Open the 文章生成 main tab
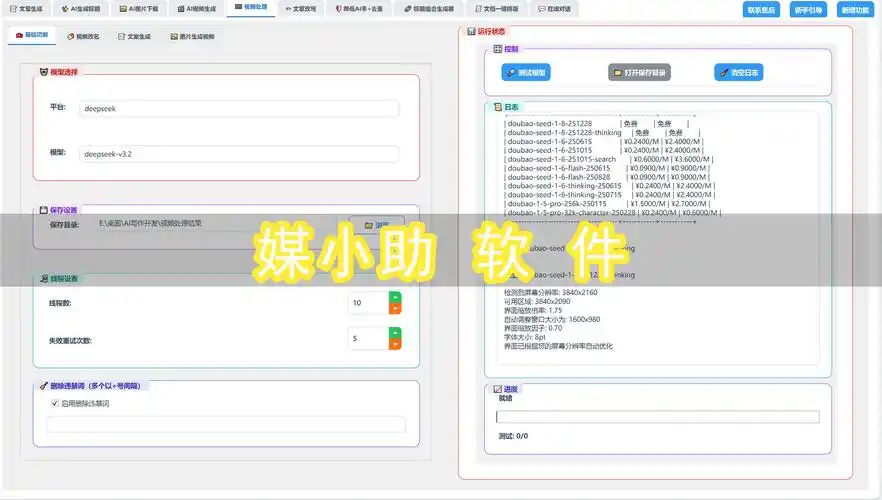The width and height of the screenshot is (882, 500). coord(26,8)
